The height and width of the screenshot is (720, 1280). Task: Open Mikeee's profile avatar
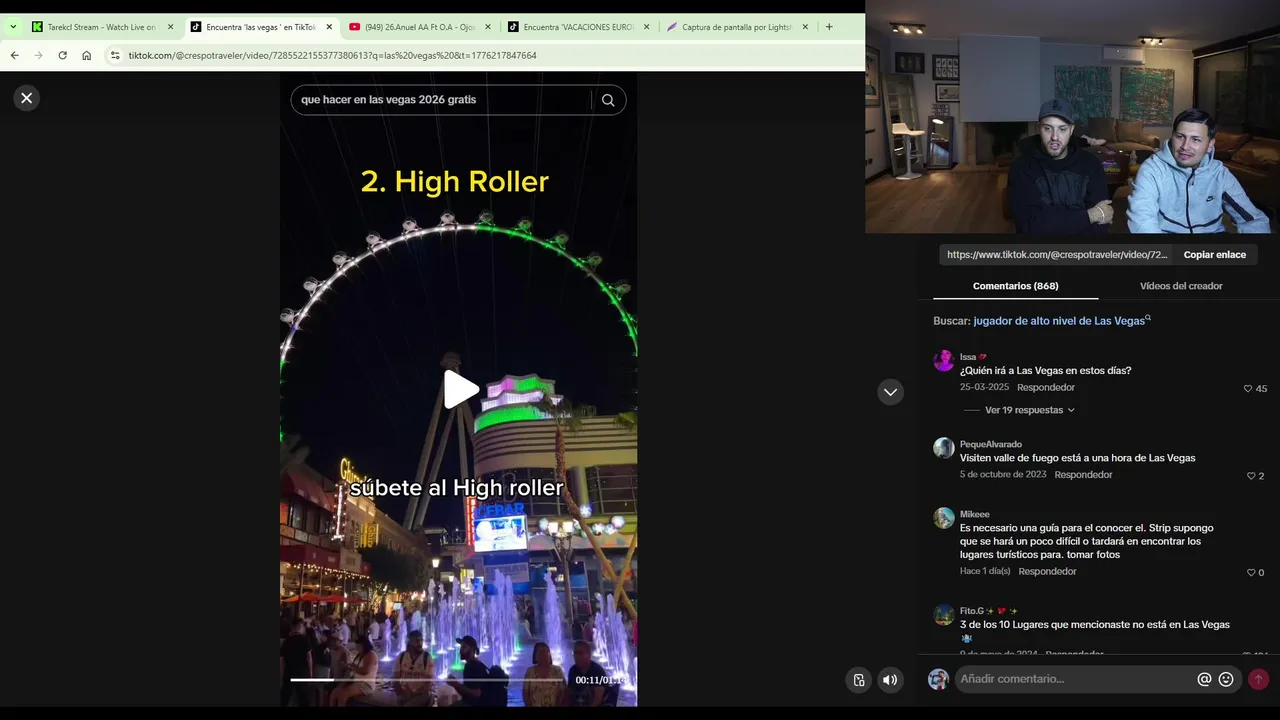[x=944, y=518]
